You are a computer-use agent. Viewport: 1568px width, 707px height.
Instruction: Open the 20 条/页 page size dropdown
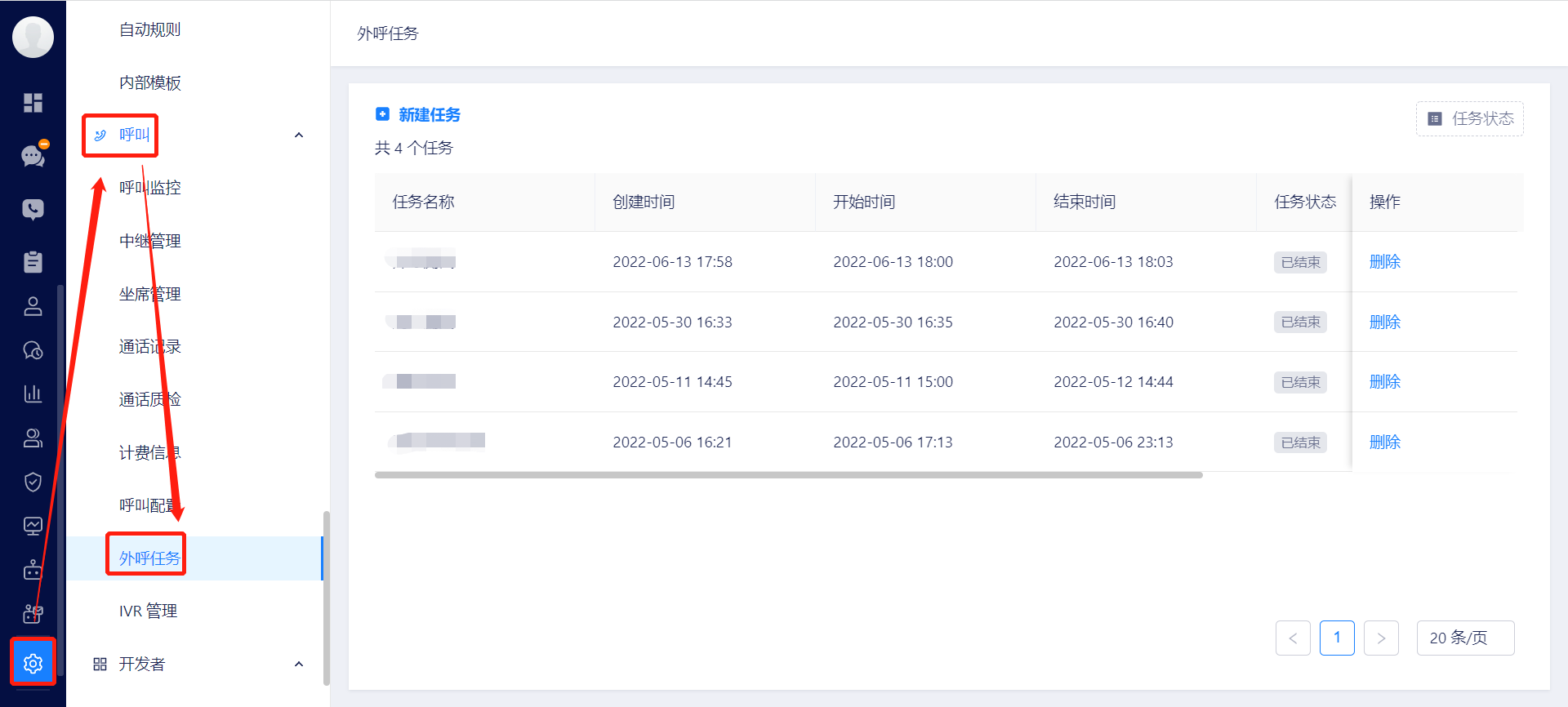1465,638
